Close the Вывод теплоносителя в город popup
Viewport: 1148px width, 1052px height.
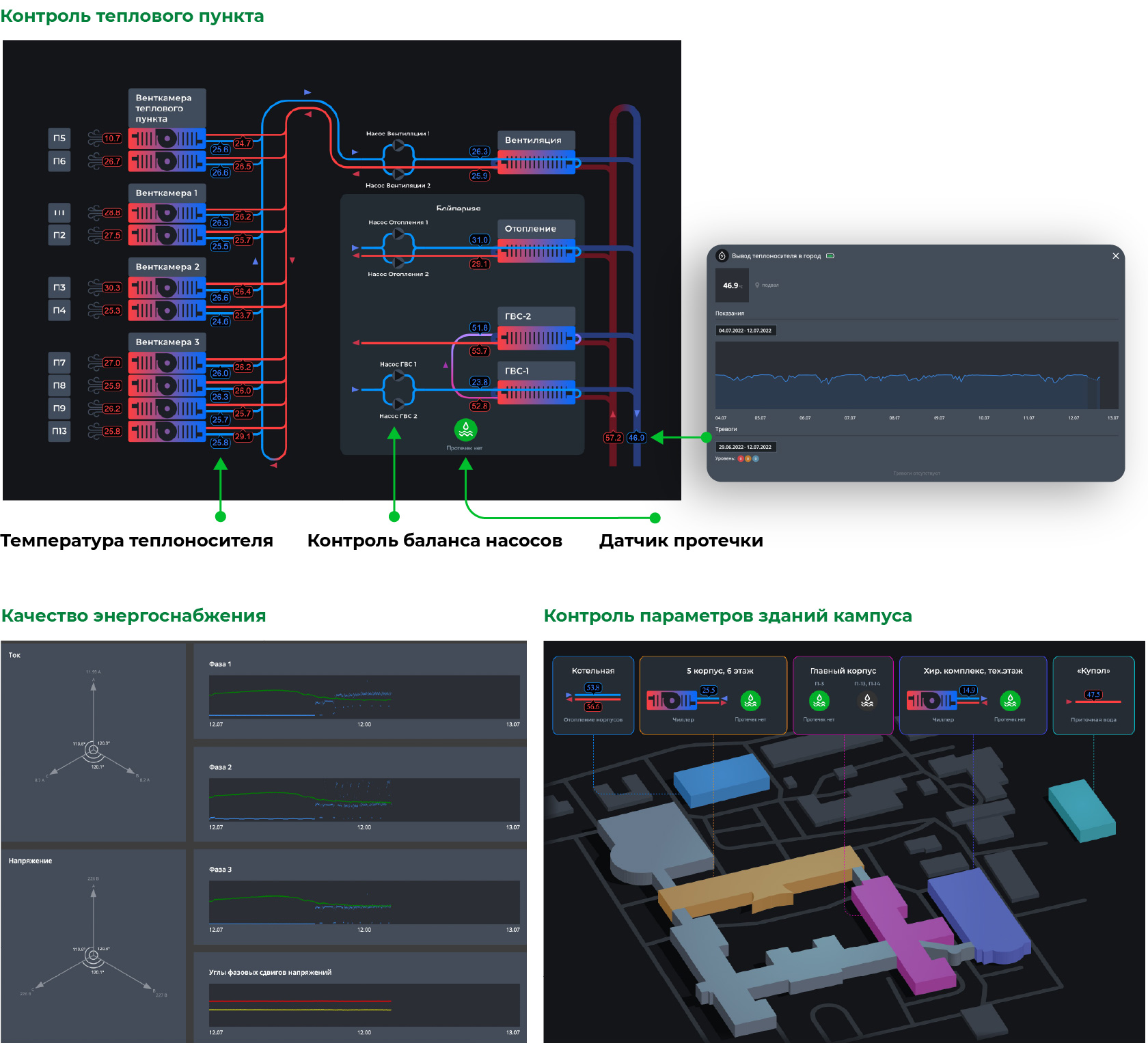coord(1115,256)
